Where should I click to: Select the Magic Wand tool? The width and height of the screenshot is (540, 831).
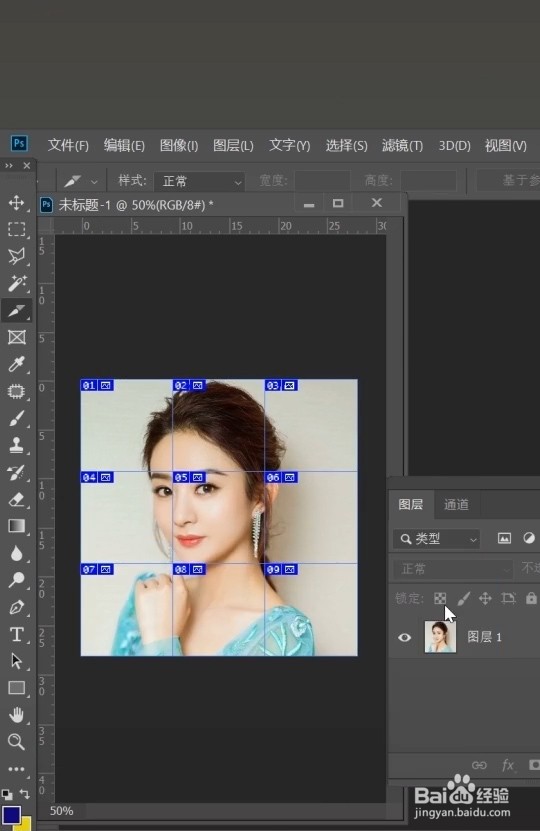pos(16,284)
